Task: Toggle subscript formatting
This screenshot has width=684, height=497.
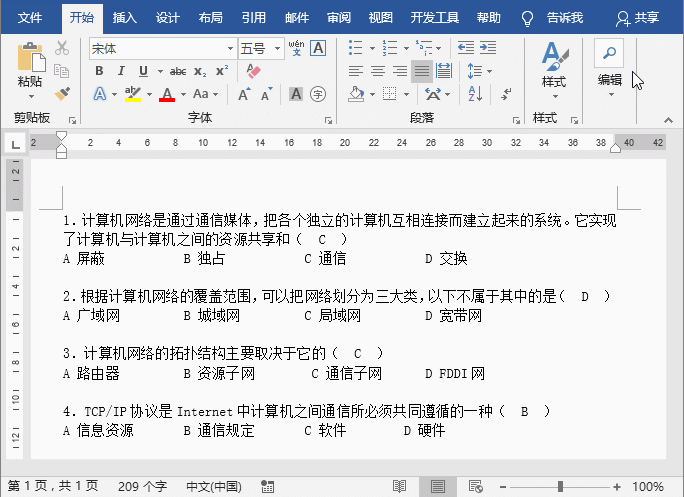Action: (x=200, y=71)
